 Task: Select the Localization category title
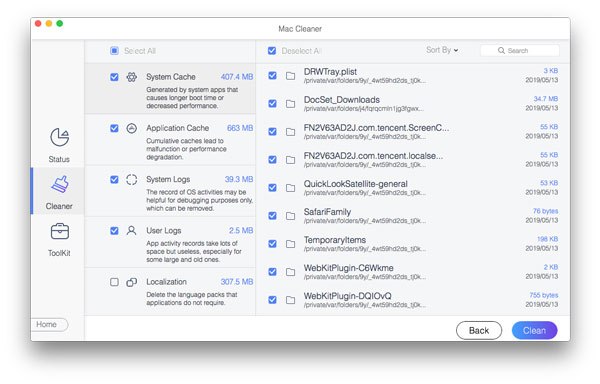(x=166, y=282)
